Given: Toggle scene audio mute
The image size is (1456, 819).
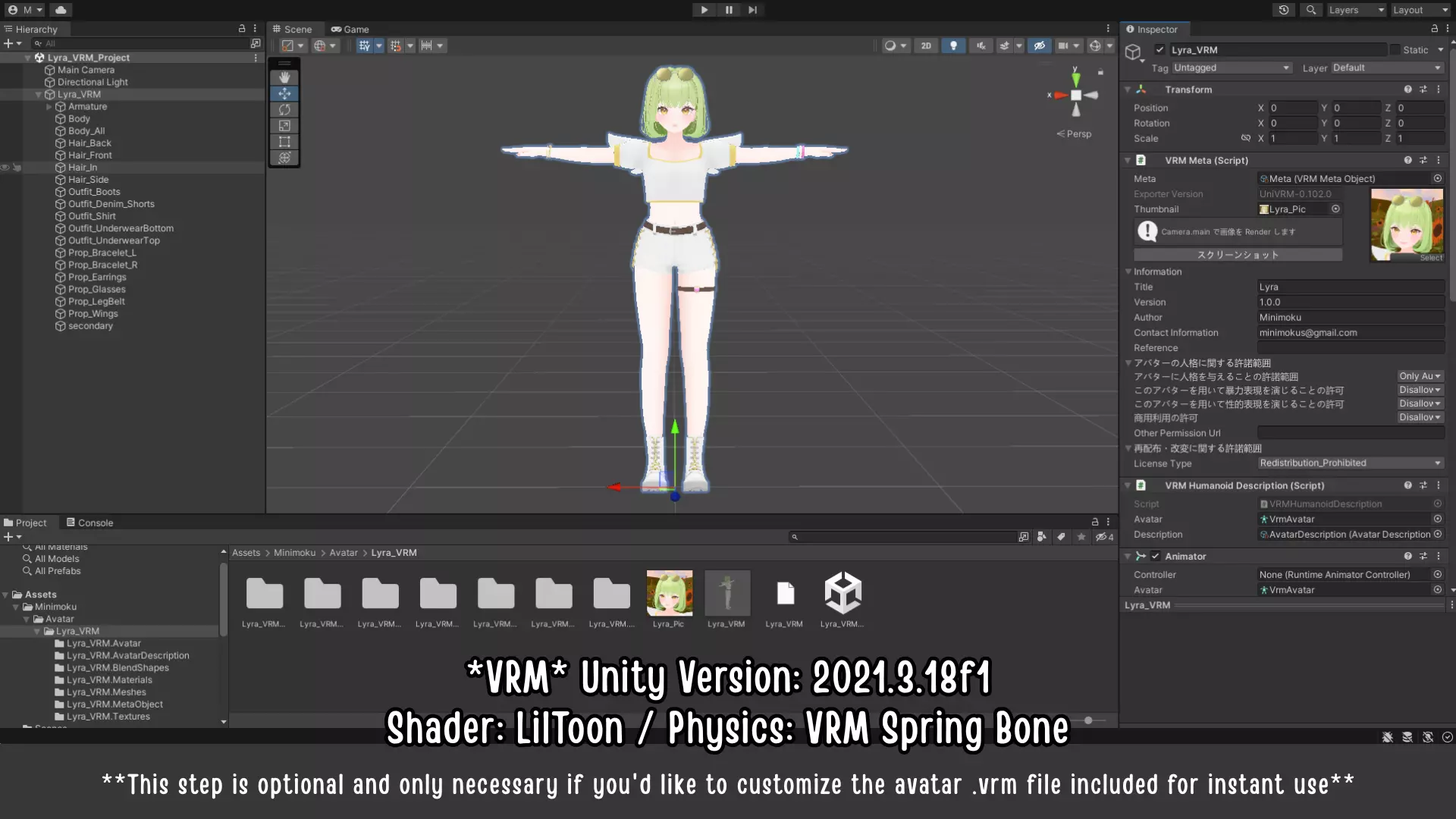Looking at the screenshot, I should pos(981,45).
